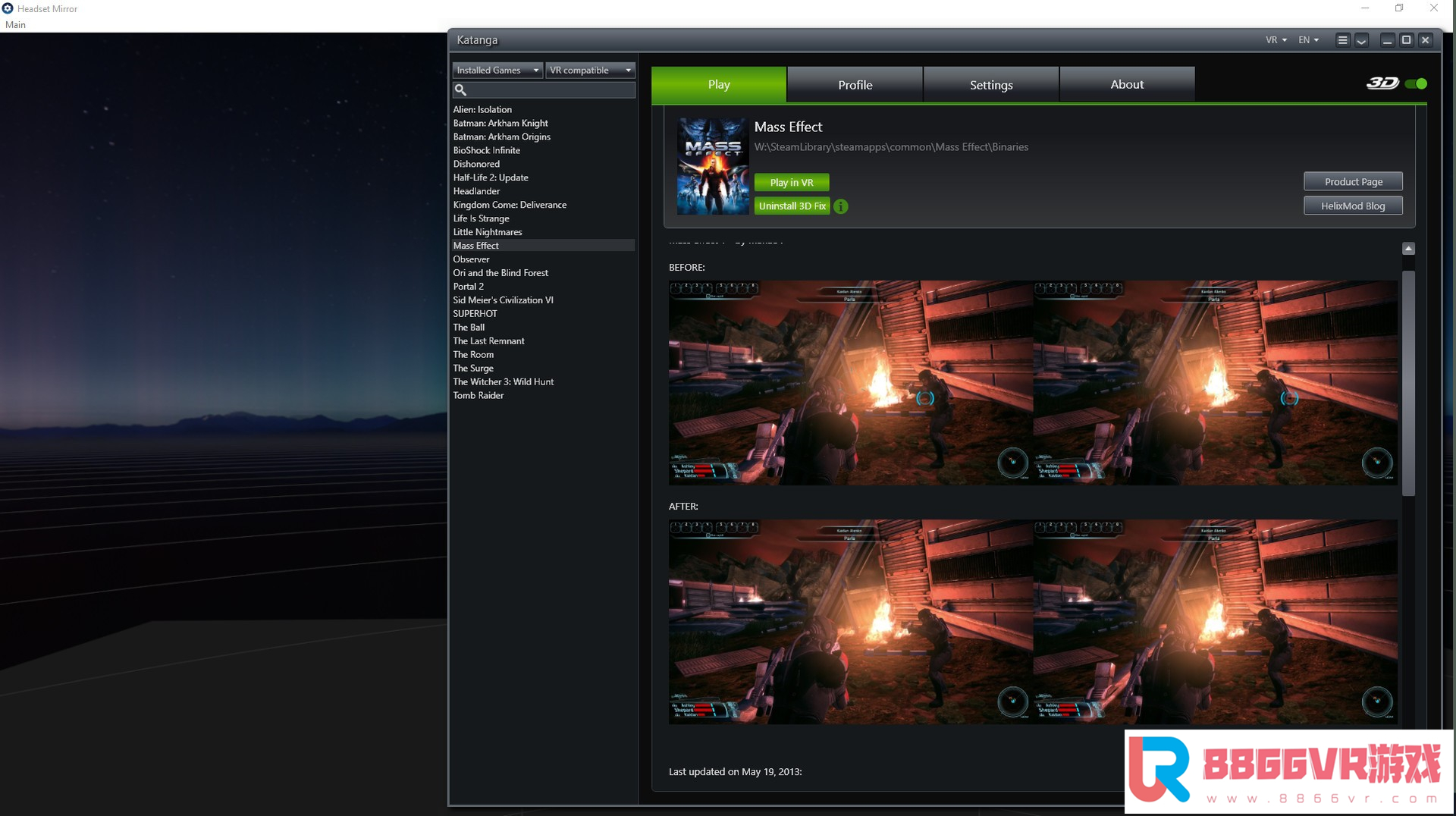Select The Room
This screenshot has height=816, width=1456.
(x=543, y=355)
